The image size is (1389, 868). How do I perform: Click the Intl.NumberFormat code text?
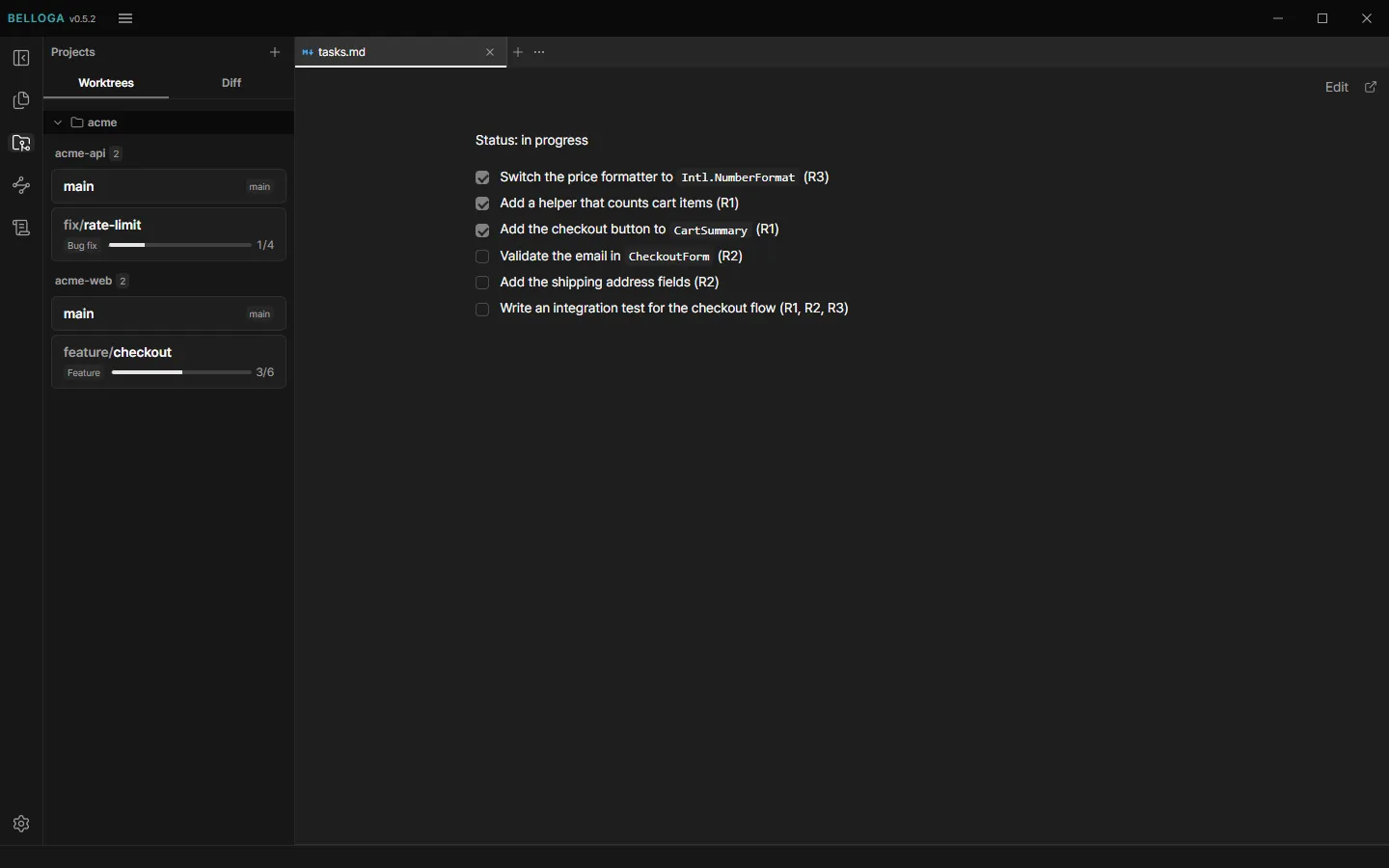(x=738, y=177)
